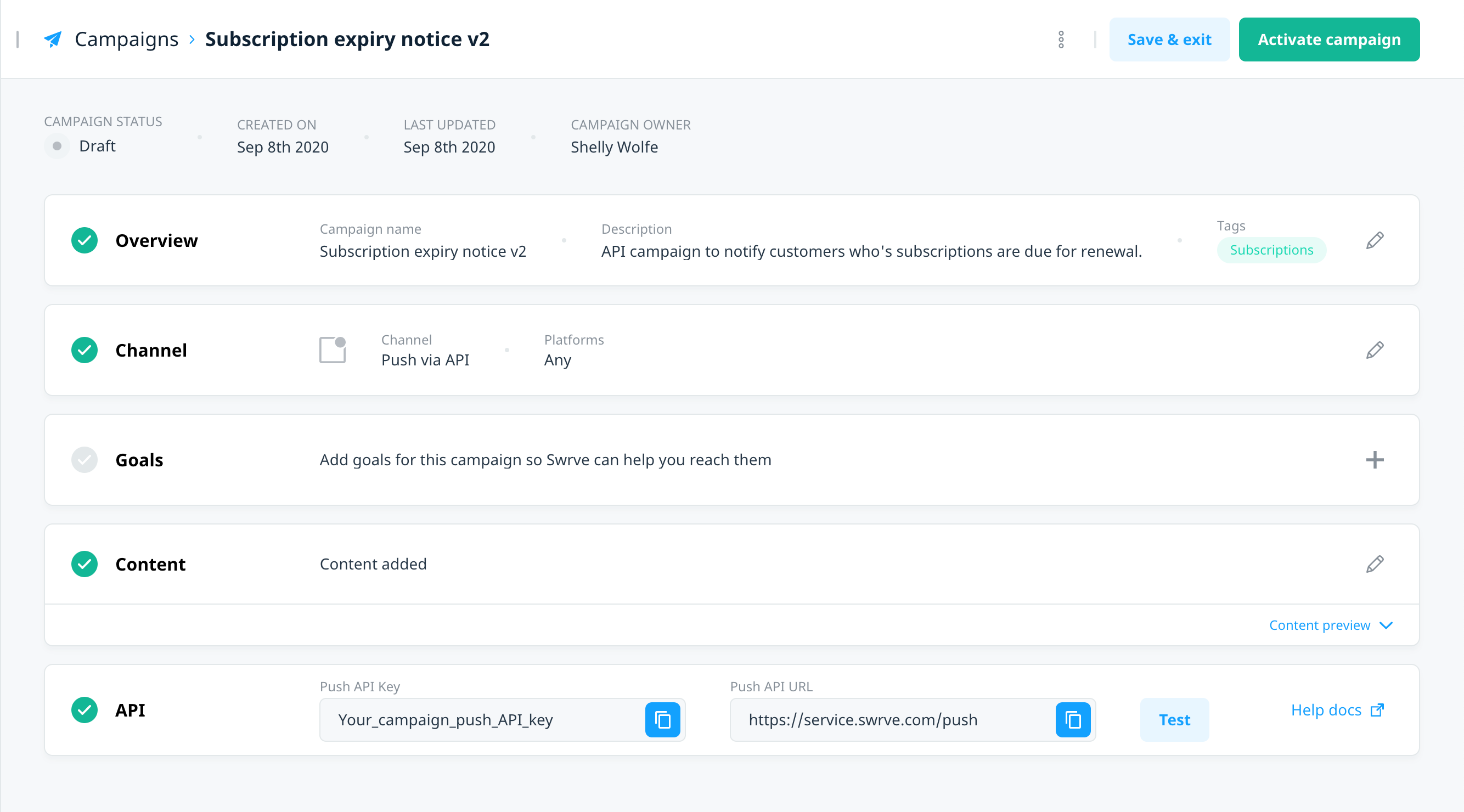Go back to Campaigns breadcrumb

pyautogui.click(x=126, y=39)
